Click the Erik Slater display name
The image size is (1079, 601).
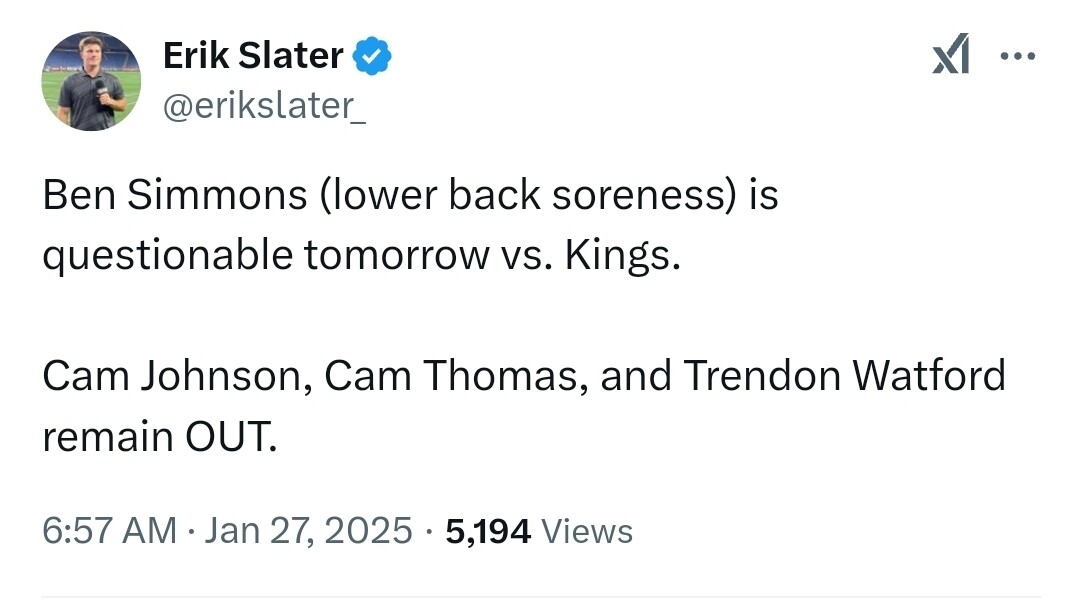[253, 57]
